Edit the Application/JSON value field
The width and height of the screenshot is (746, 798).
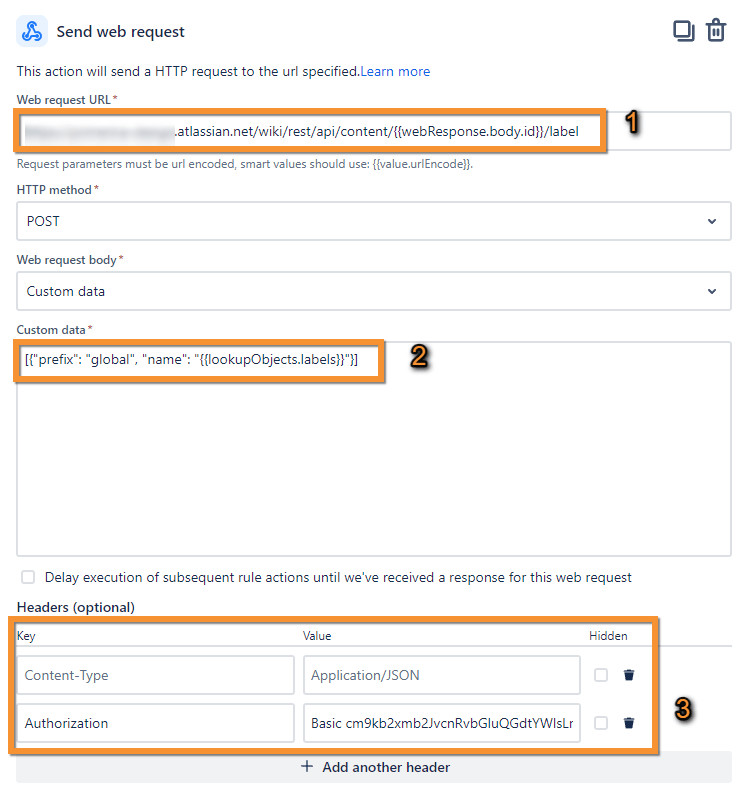coord(441,675)
